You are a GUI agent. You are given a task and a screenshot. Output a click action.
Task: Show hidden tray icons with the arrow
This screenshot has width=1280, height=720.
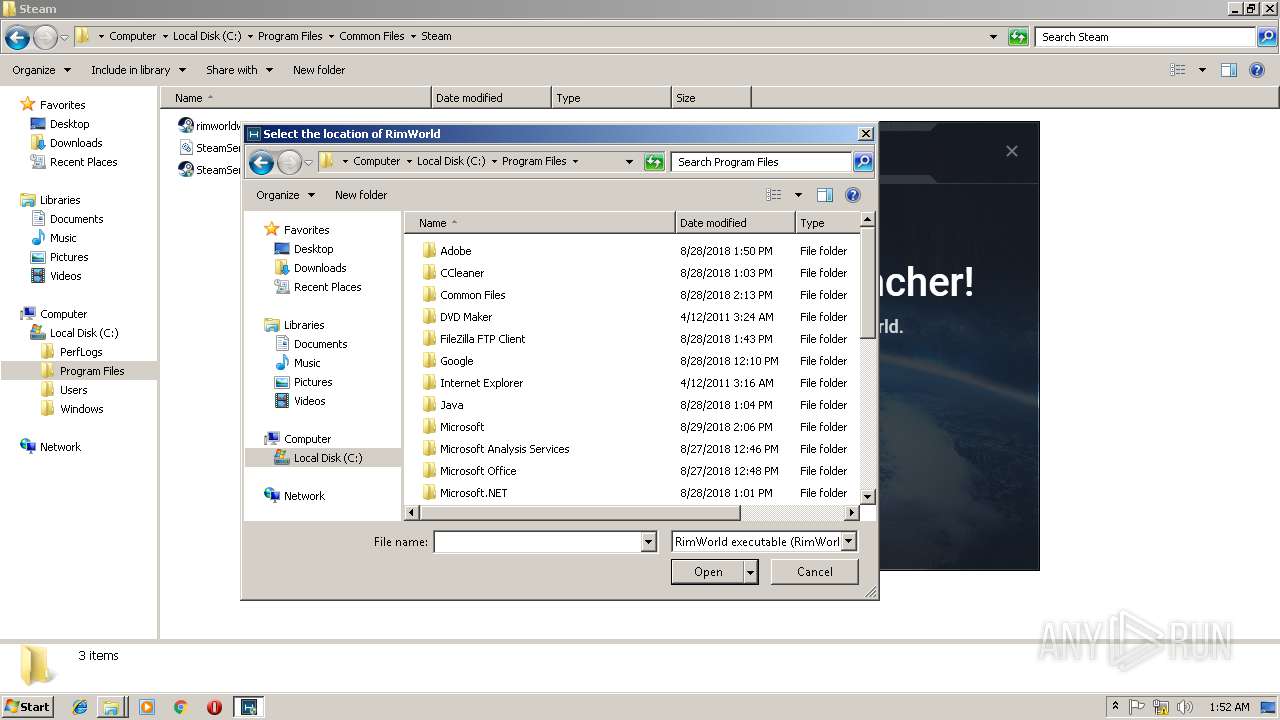[1115, 707]
